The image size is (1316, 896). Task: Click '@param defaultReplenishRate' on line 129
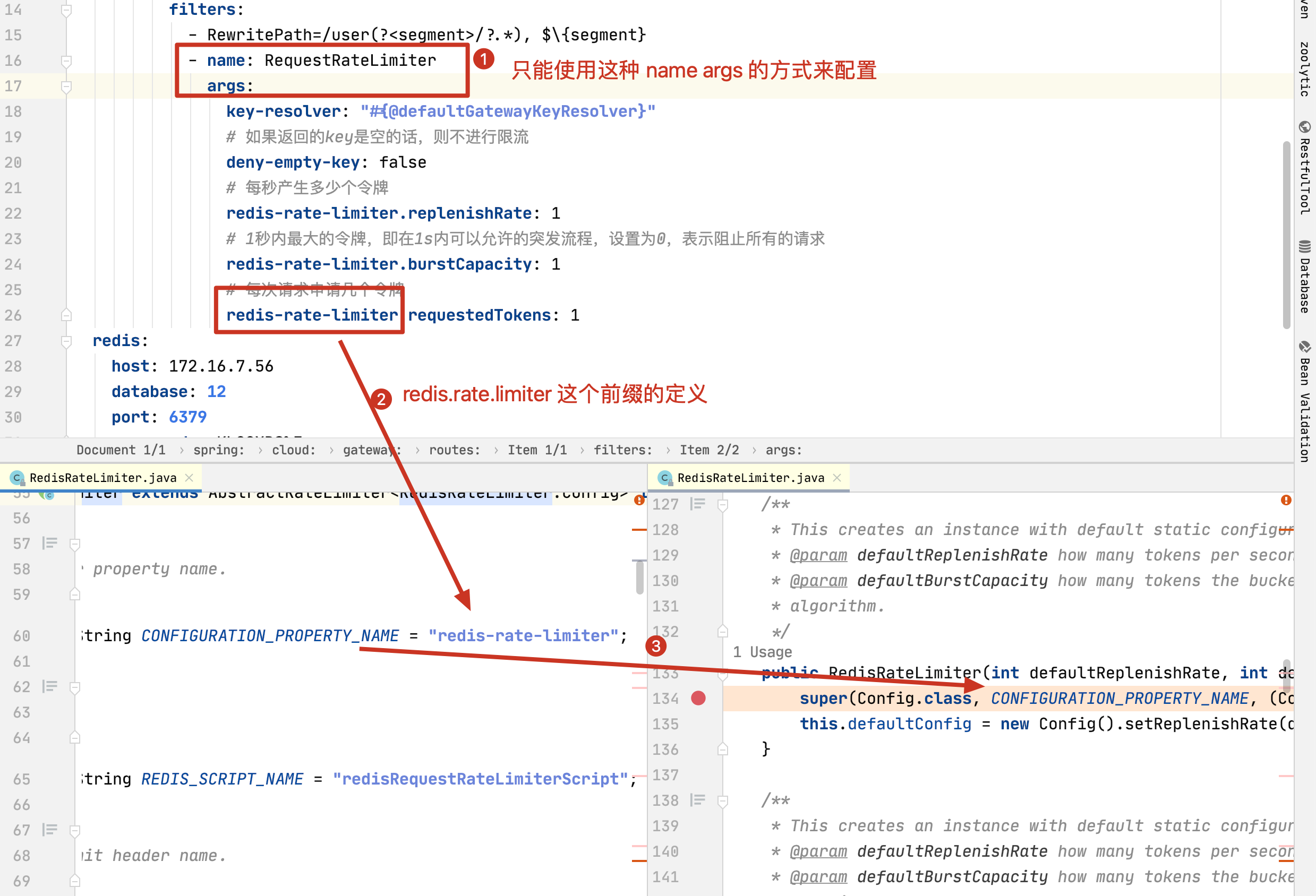coord(919,555)
